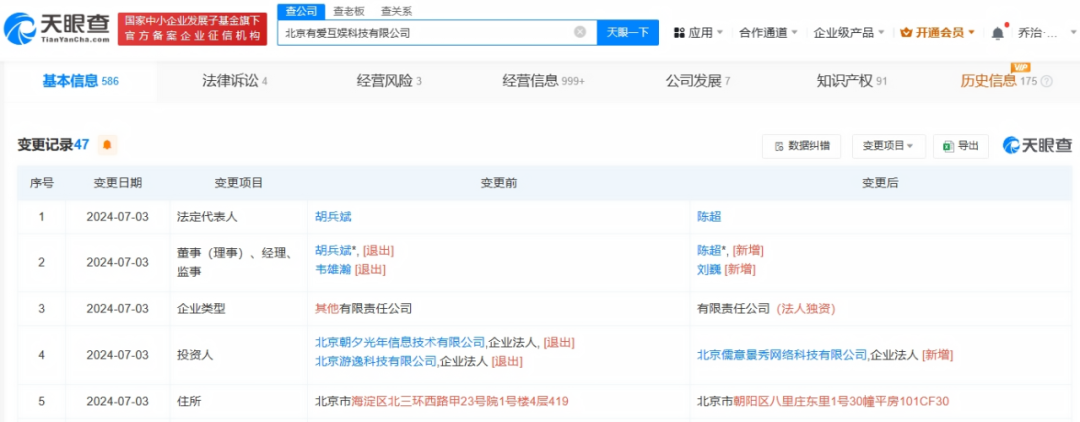1080x422 pixels.
Task: Click the help icon beside 历史信息
Action: click(1046, 81)
